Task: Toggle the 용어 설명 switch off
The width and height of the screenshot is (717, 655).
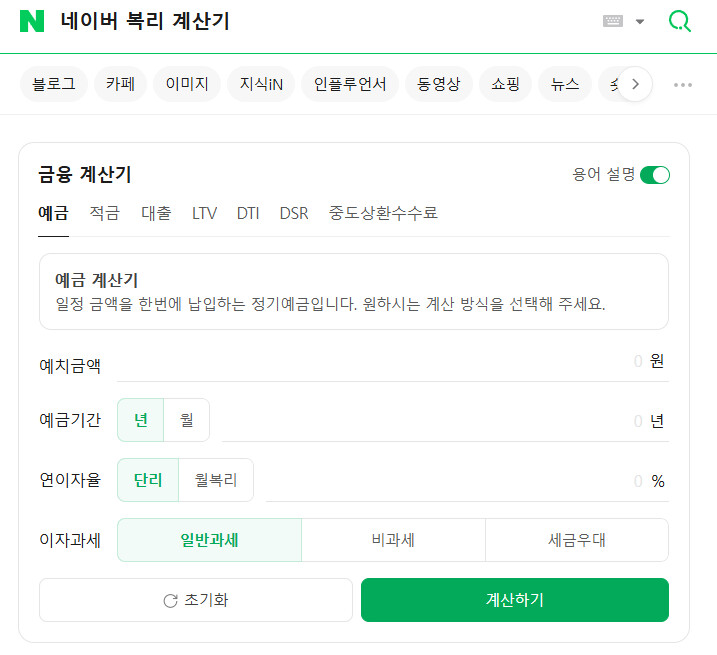Action: click(x=654, y=175)
